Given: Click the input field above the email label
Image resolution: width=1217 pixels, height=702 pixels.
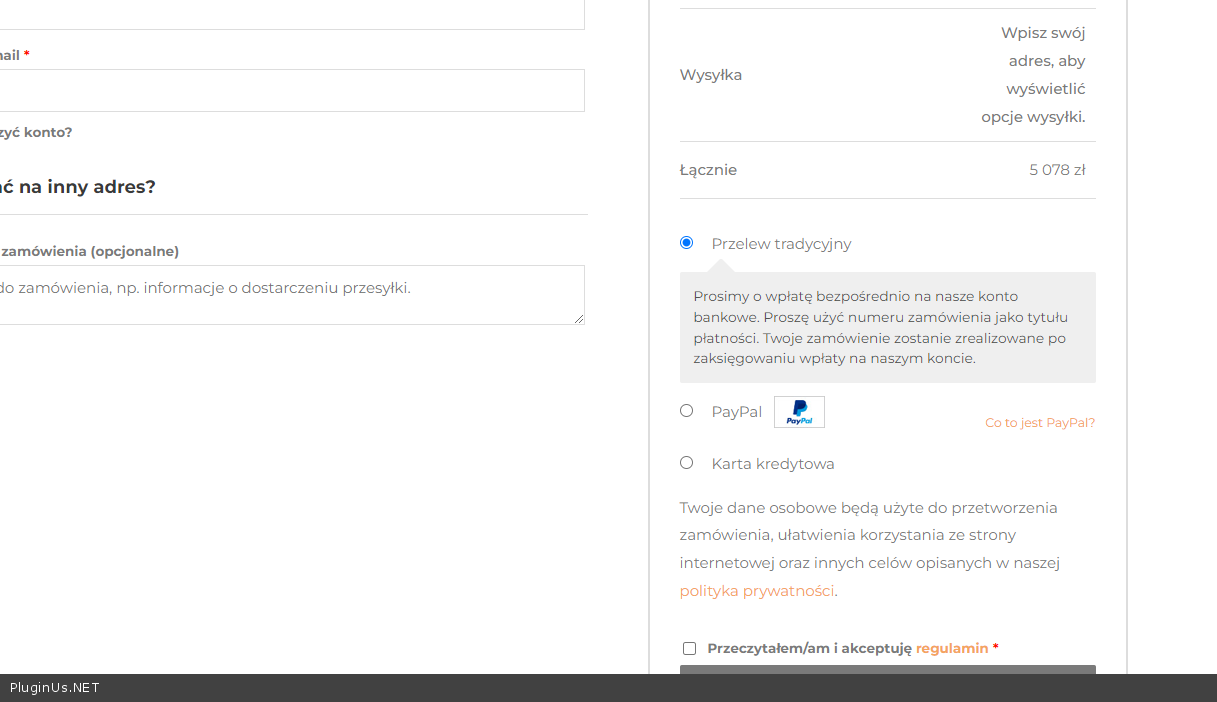Looking at the screenshot, I should pos(290,14).
